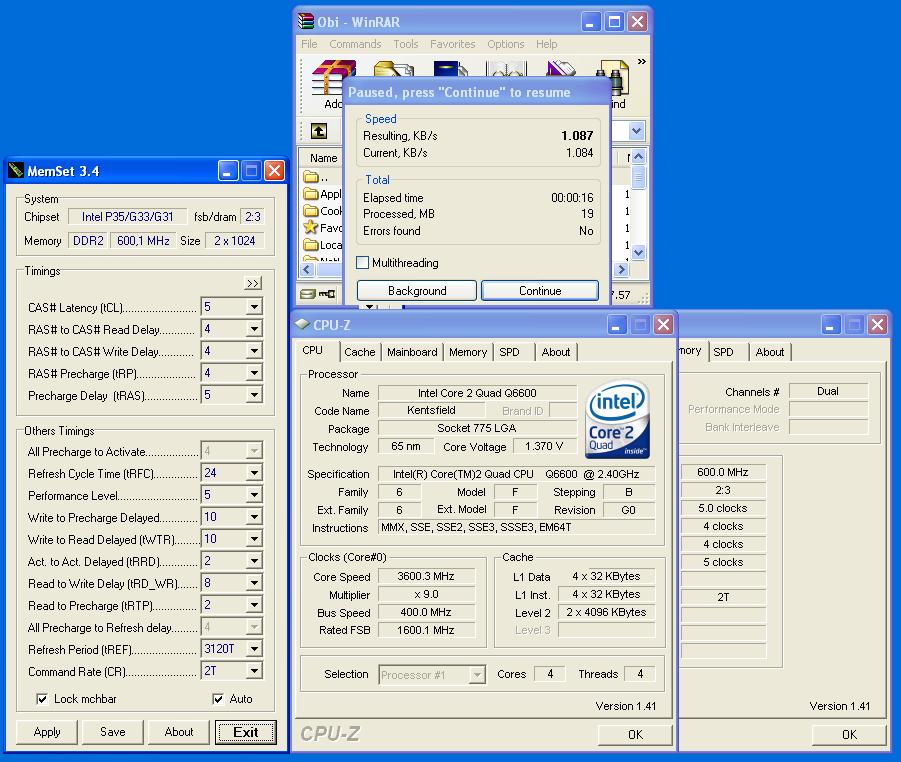Open the Read to Write Delay (tRD_WR) dropdown
The image size is (901, 762).
[x=254, y=583]
